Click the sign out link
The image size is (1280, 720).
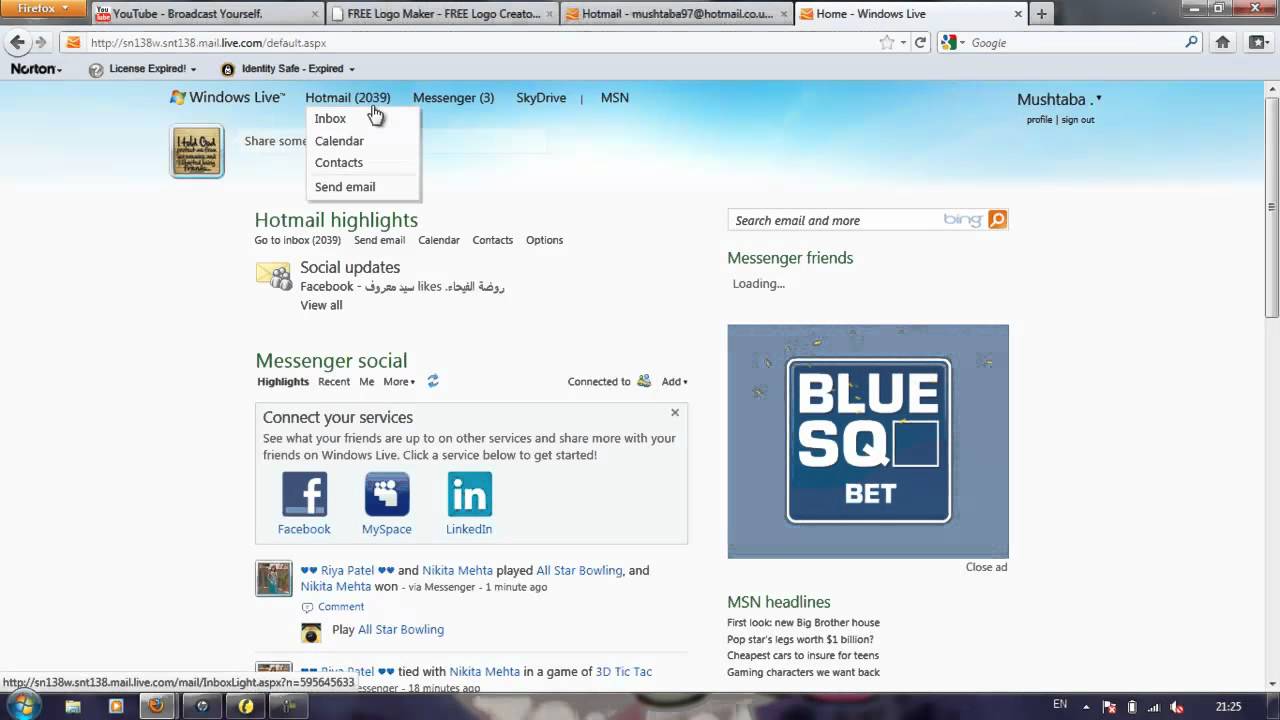[x=1078, y=120]
